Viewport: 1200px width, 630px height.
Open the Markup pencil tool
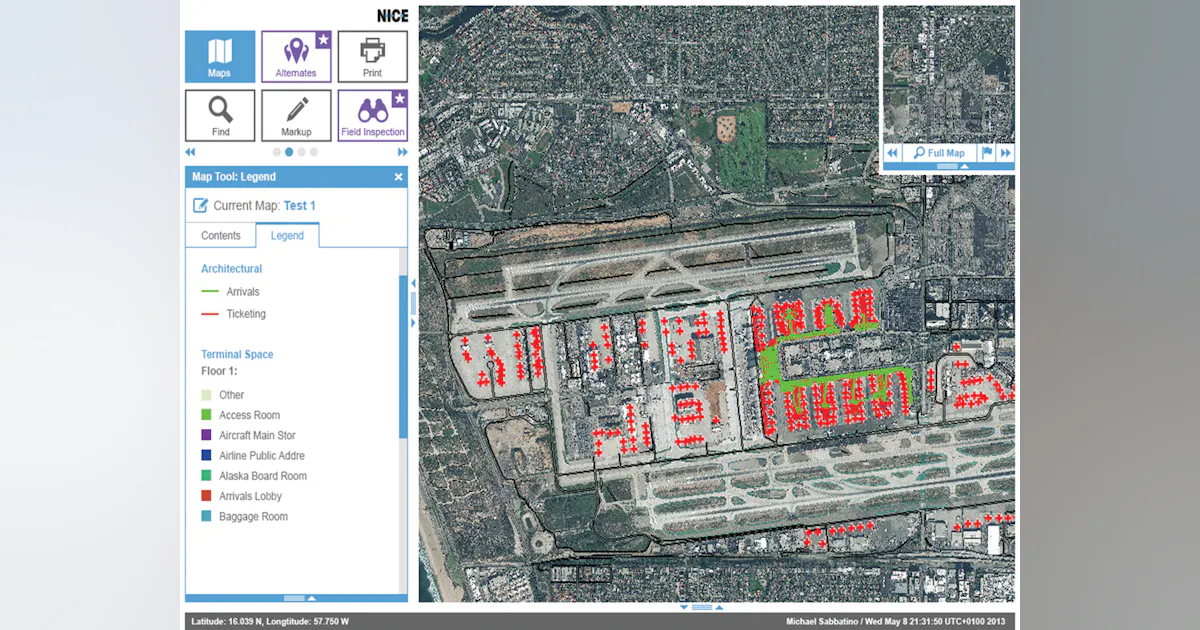click(296, 115)
